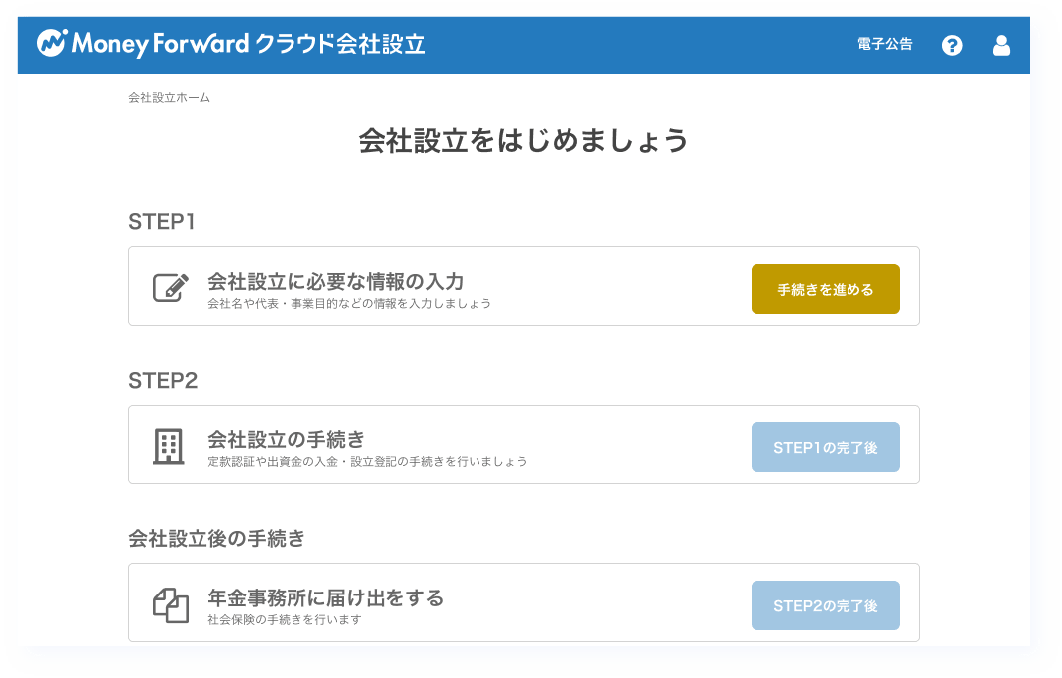Click the 会社設立後の手続き section heading
The height and width of the screenshot is (678, 1062).
(216, 539)
